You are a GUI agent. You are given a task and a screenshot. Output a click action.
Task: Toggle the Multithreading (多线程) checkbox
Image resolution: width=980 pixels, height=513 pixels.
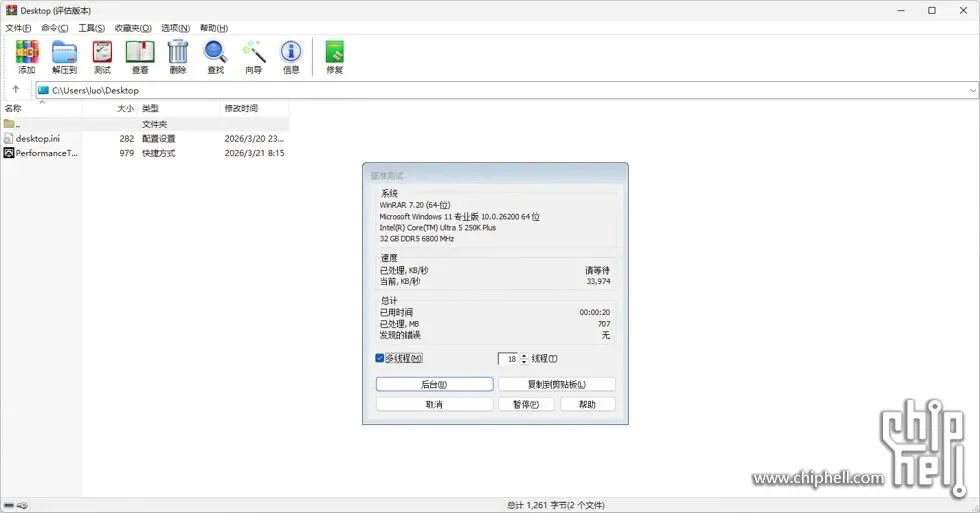379,358
